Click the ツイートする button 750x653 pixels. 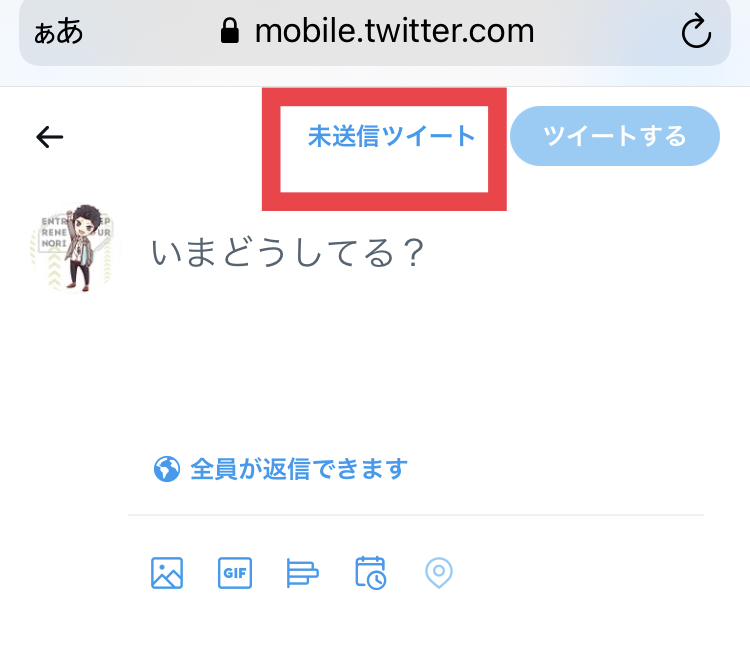click(x=615, y=136)
